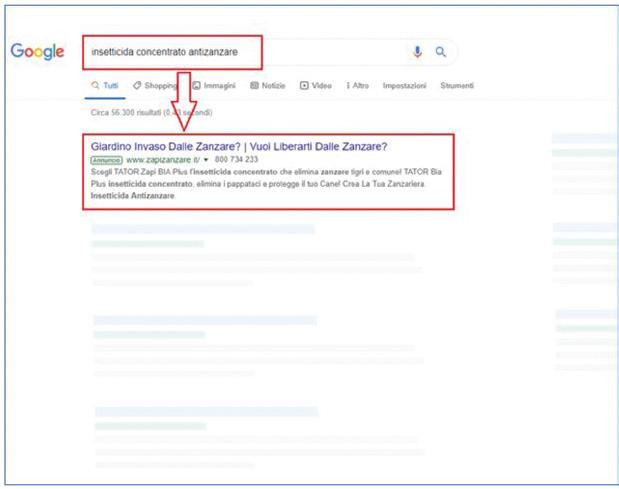Open the Notizie tab
The height and width of the screenshot is (489, 619).
pos(268,85)
